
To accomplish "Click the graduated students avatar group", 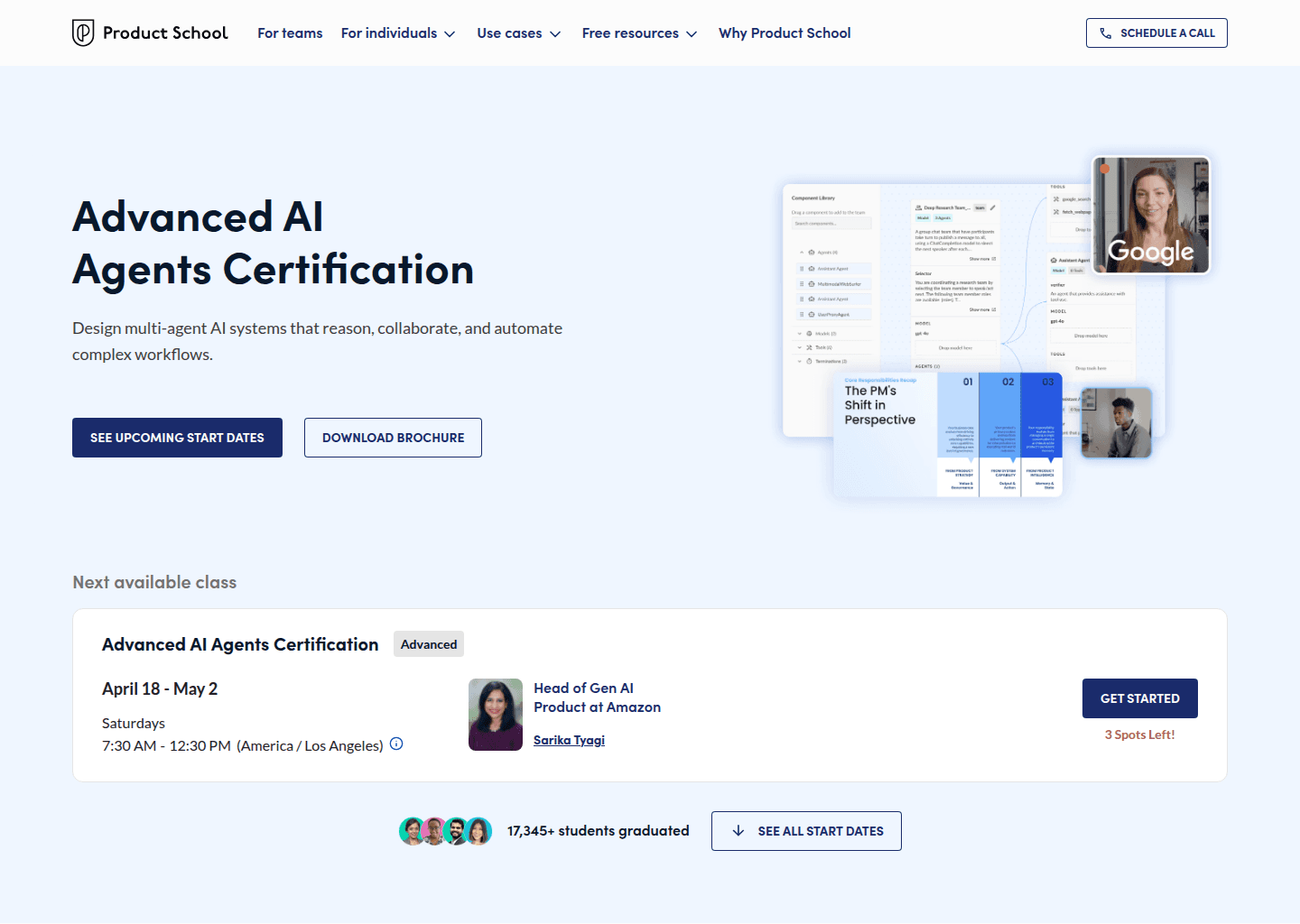I will (445, 830).
